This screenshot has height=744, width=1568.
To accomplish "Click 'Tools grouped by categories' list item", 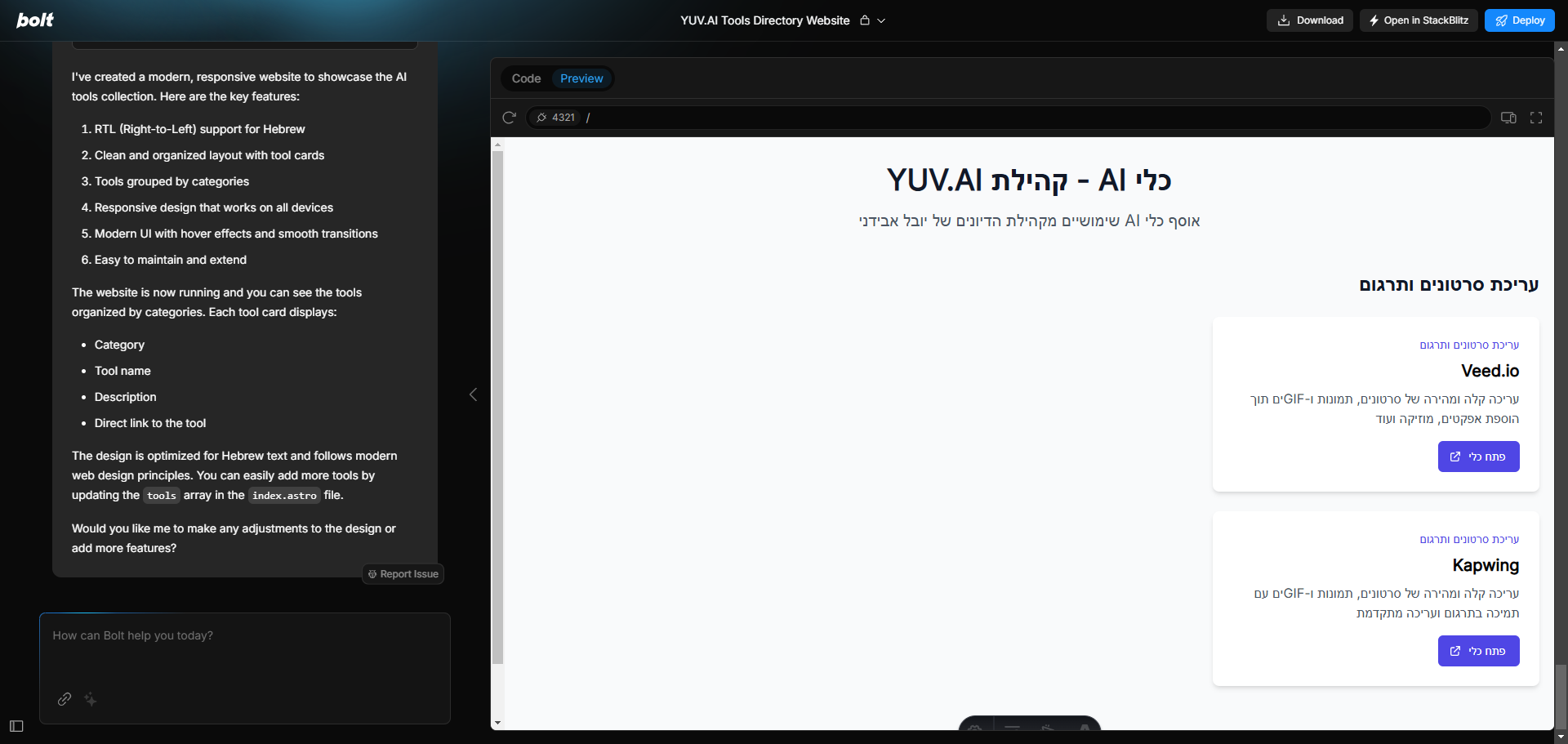I will (171, 181).
